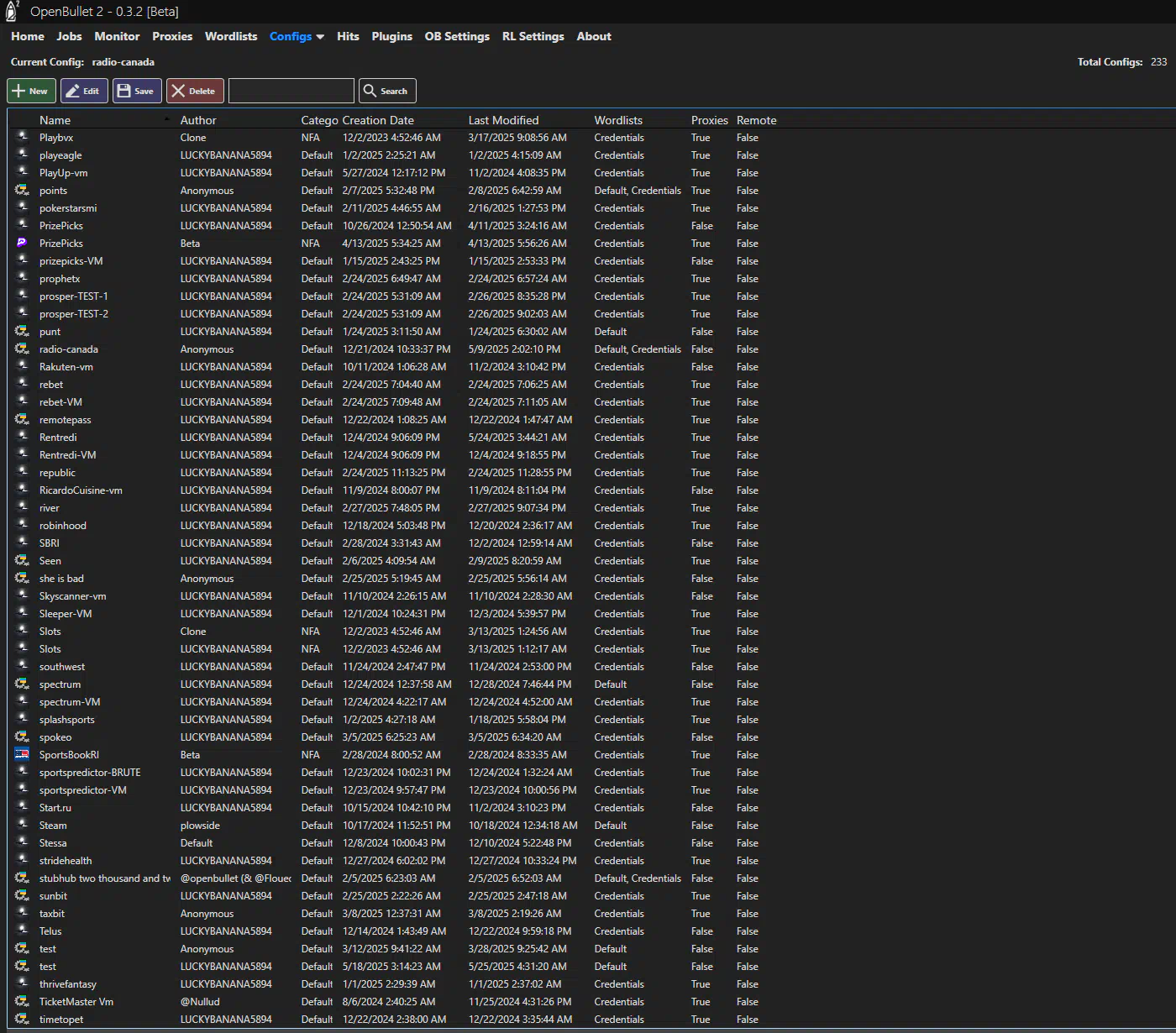Select the Skyscanner-vm config

tap(72, 595)
